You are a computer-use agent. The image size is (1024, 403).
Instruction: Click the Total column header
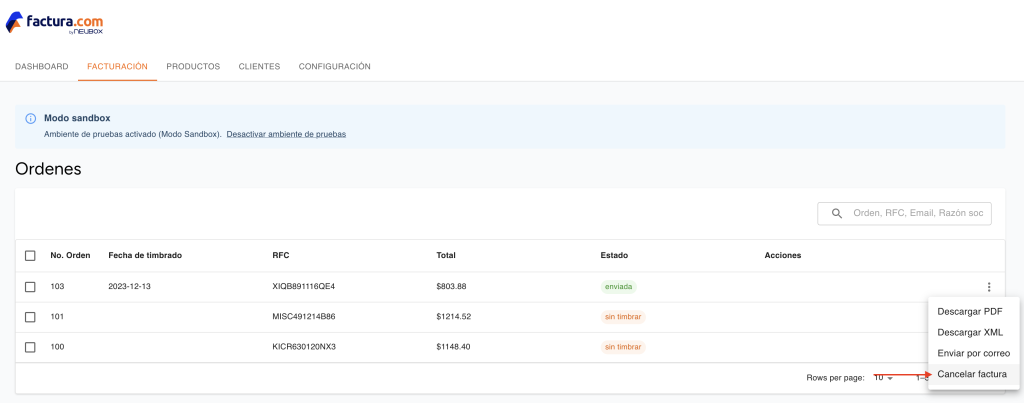pos(446,255)
